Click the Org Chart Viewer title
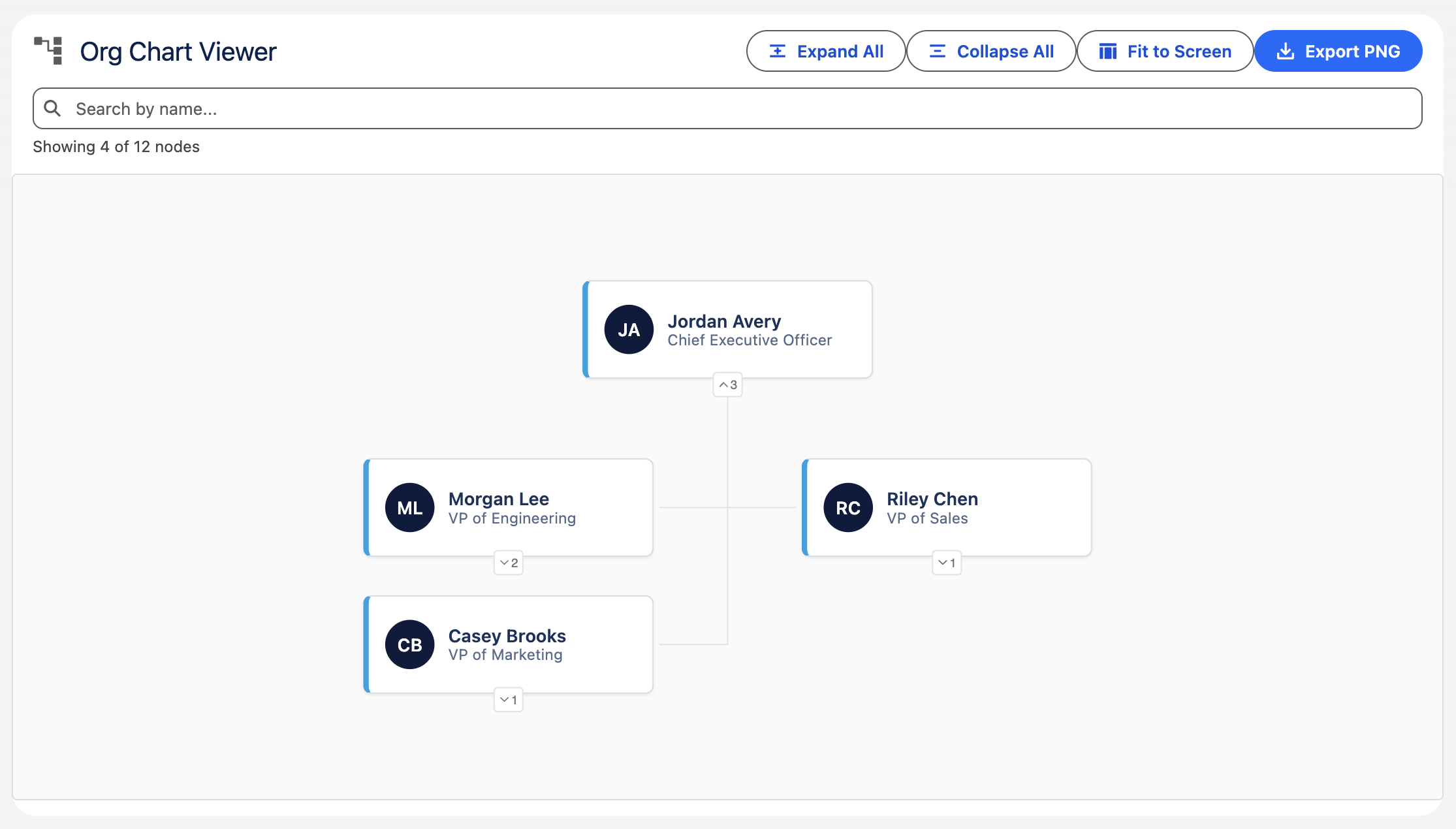1456x829 pixels. [178, 52]
